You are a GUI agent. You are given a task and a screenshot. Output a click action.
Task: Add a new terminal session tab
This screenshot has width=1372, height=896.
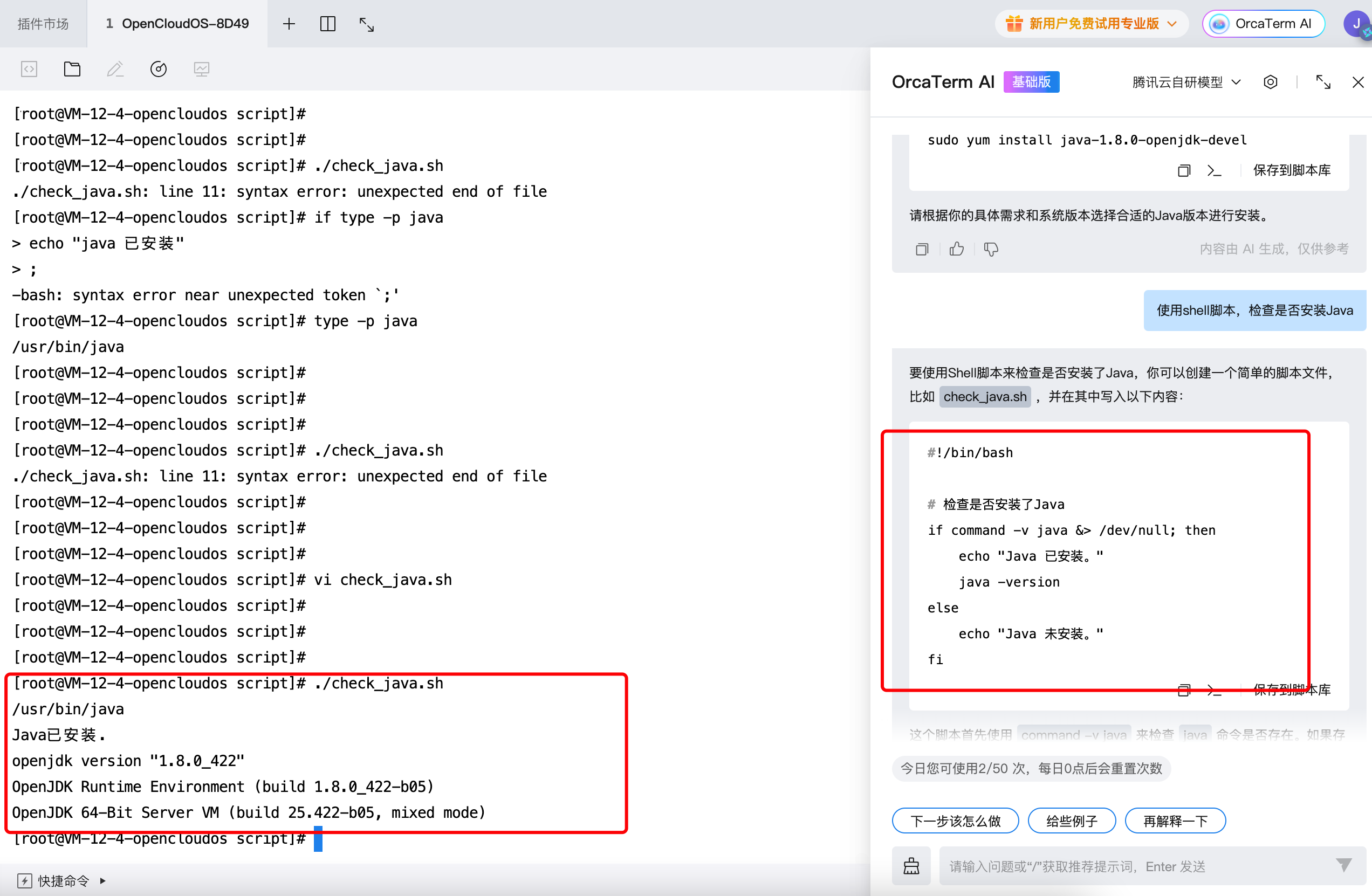click(x=289, y=24)
